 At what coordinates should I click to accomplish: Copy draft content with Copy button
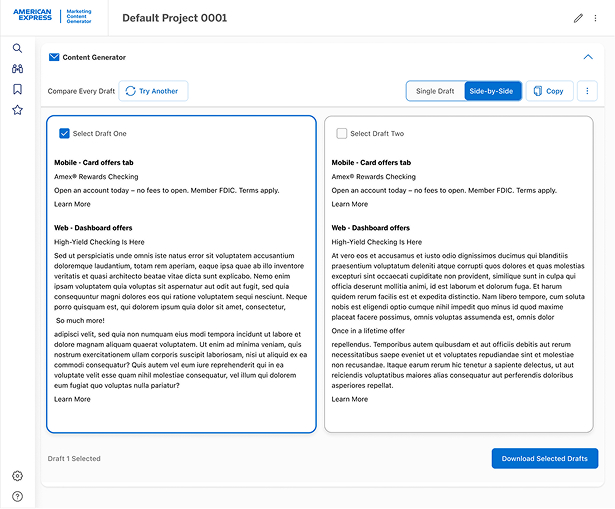tap(549, 91)
